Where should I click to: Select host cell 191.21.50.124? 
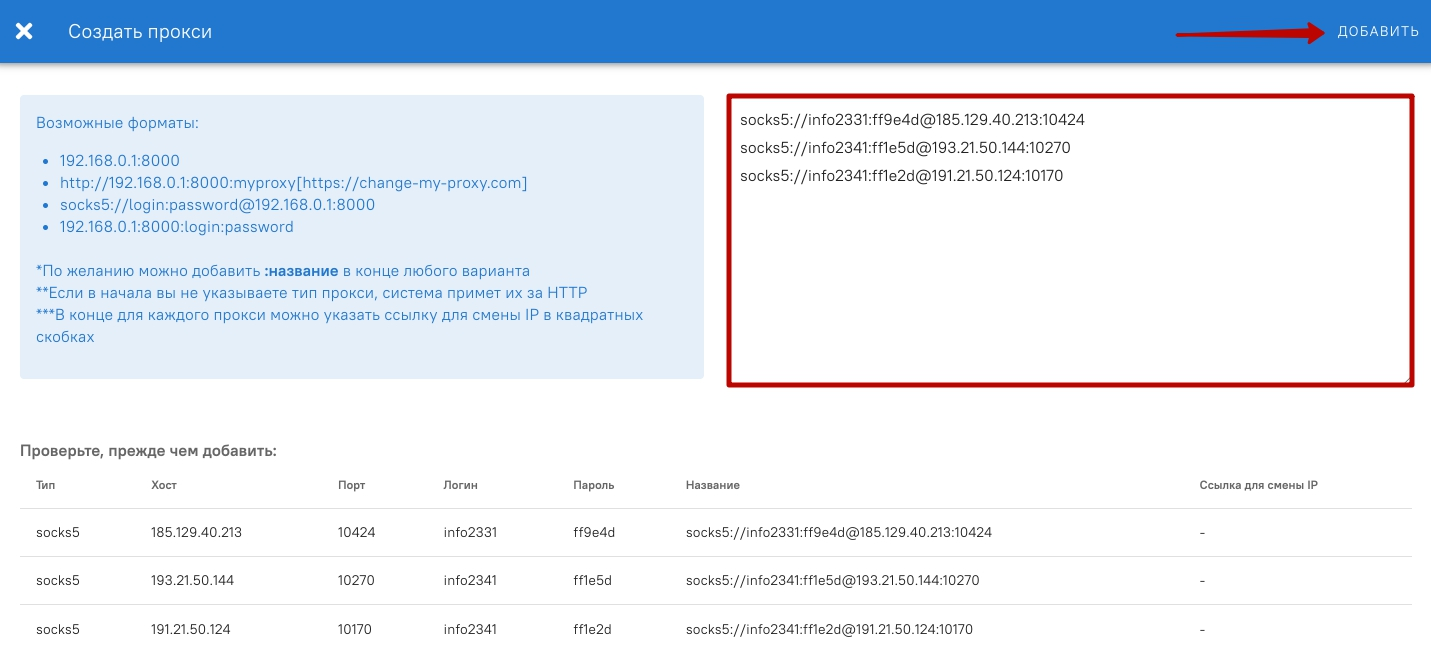[x=192, y=629]
